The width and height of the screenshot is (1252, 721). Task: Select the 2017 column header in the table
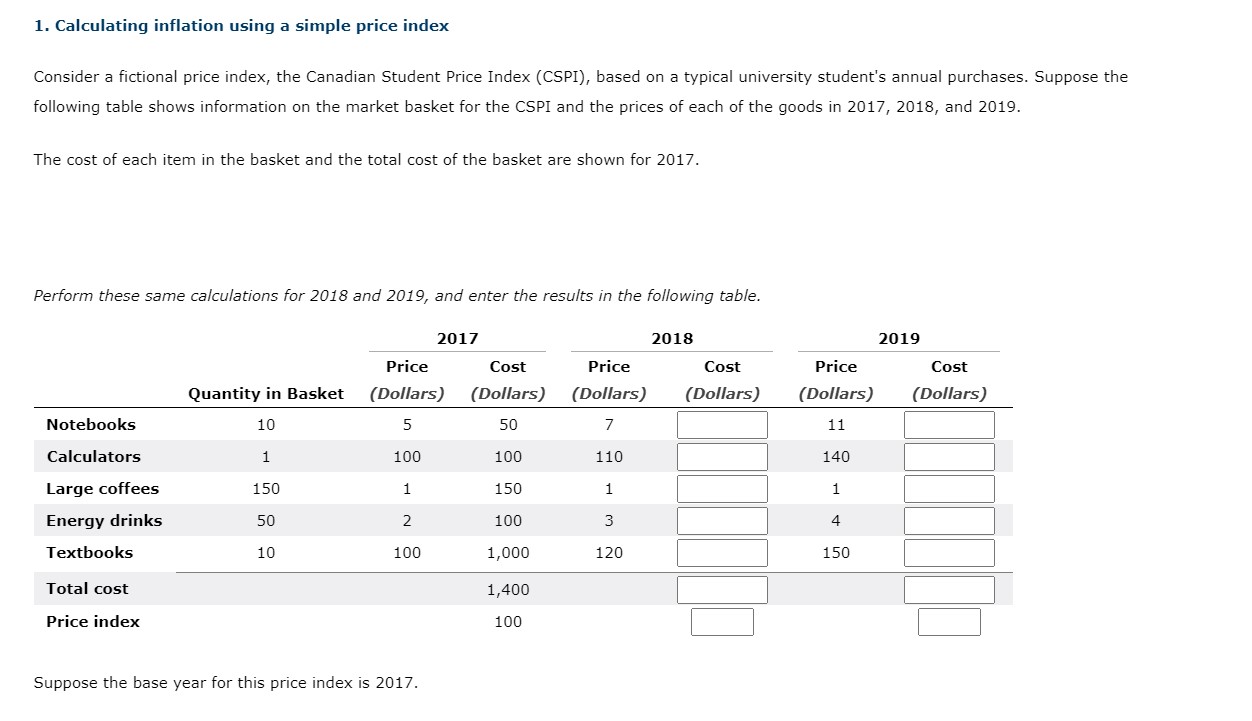coord(458,338)
